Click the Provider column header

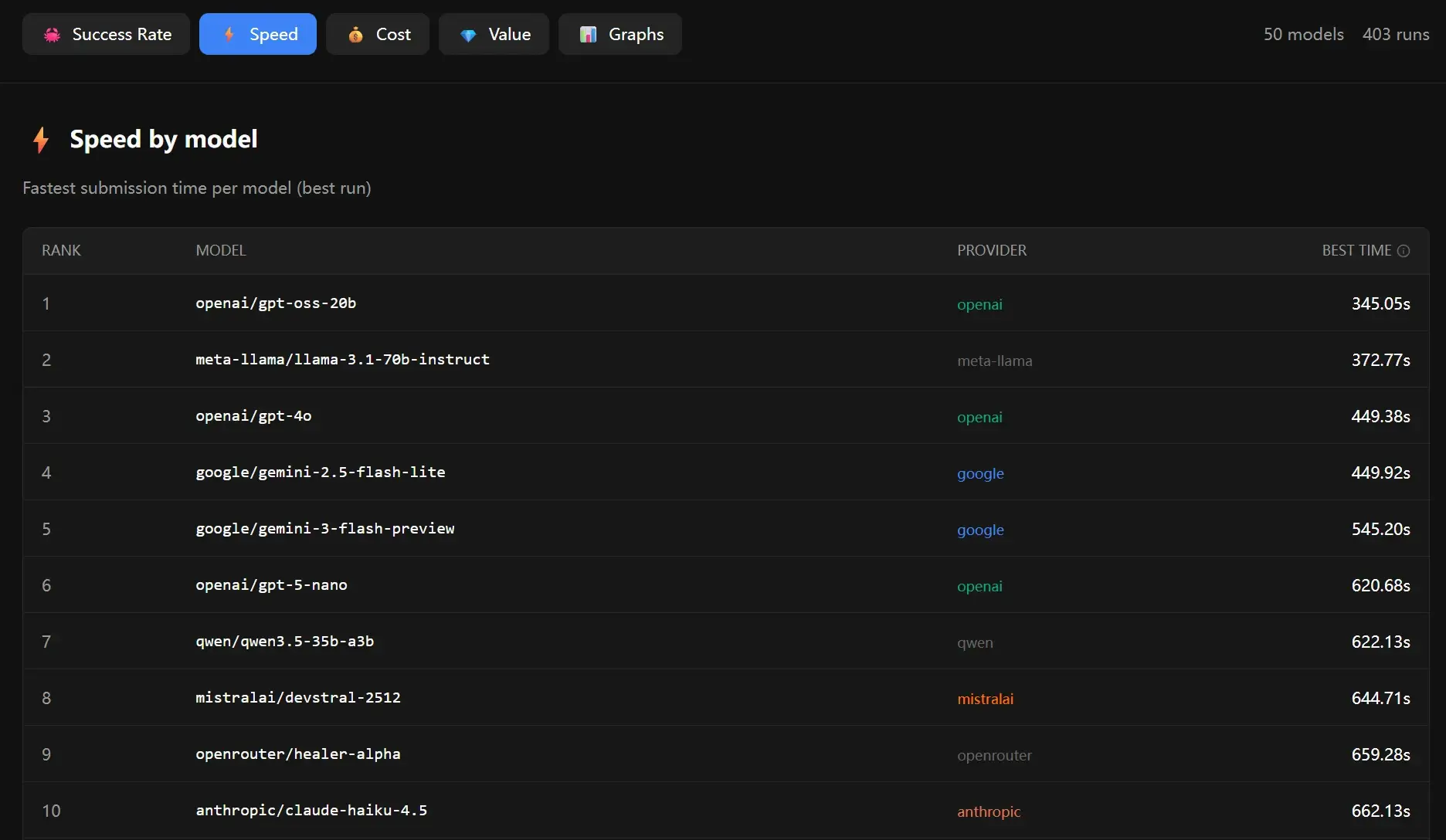tap(992, 251)
